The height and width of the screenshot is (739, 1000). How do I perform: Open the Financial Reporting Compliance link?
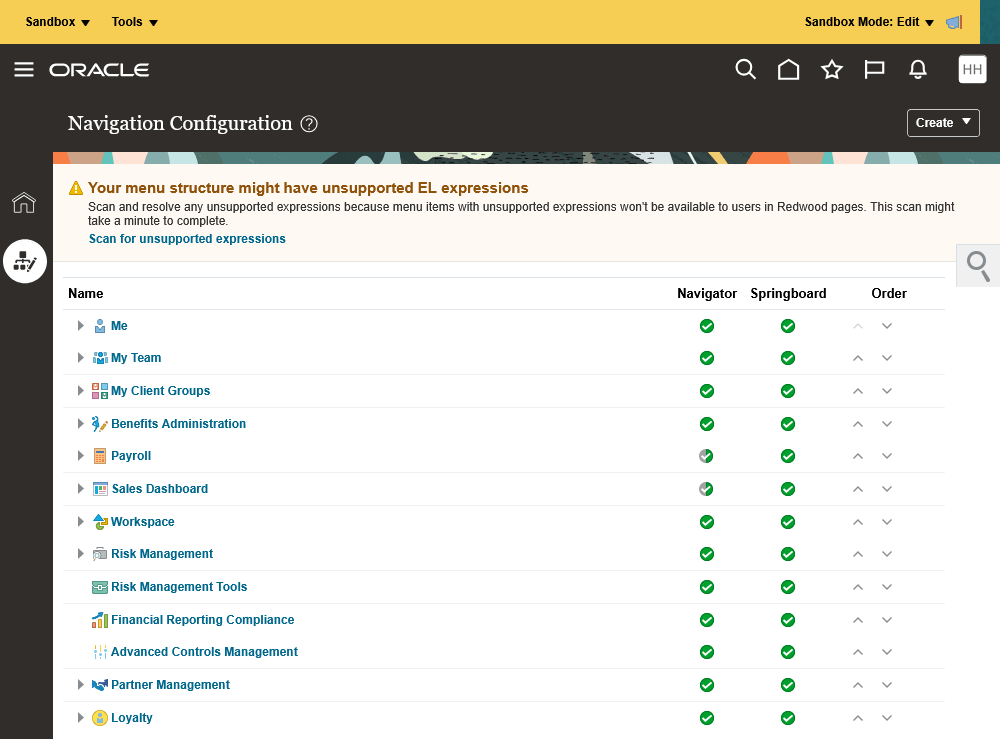pyautogui.click(x=203, y=620)
